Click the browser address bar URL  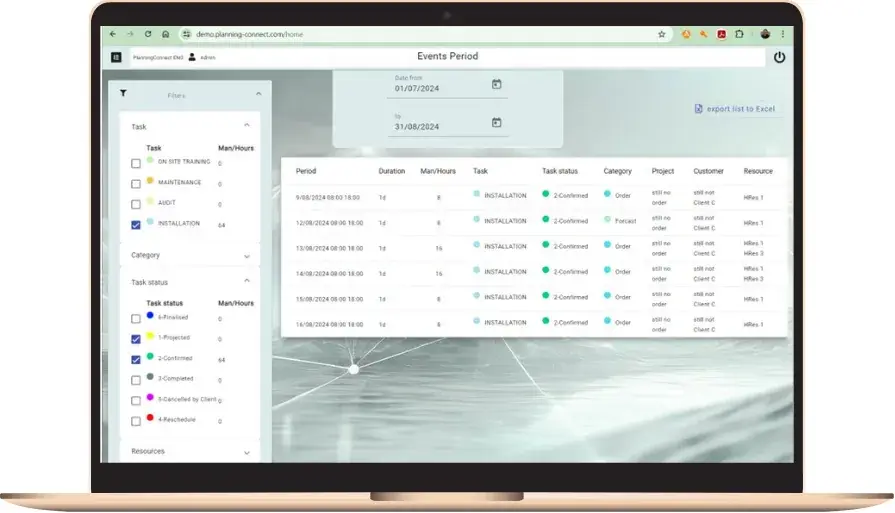pyautogui.click(x=249, y=34)
